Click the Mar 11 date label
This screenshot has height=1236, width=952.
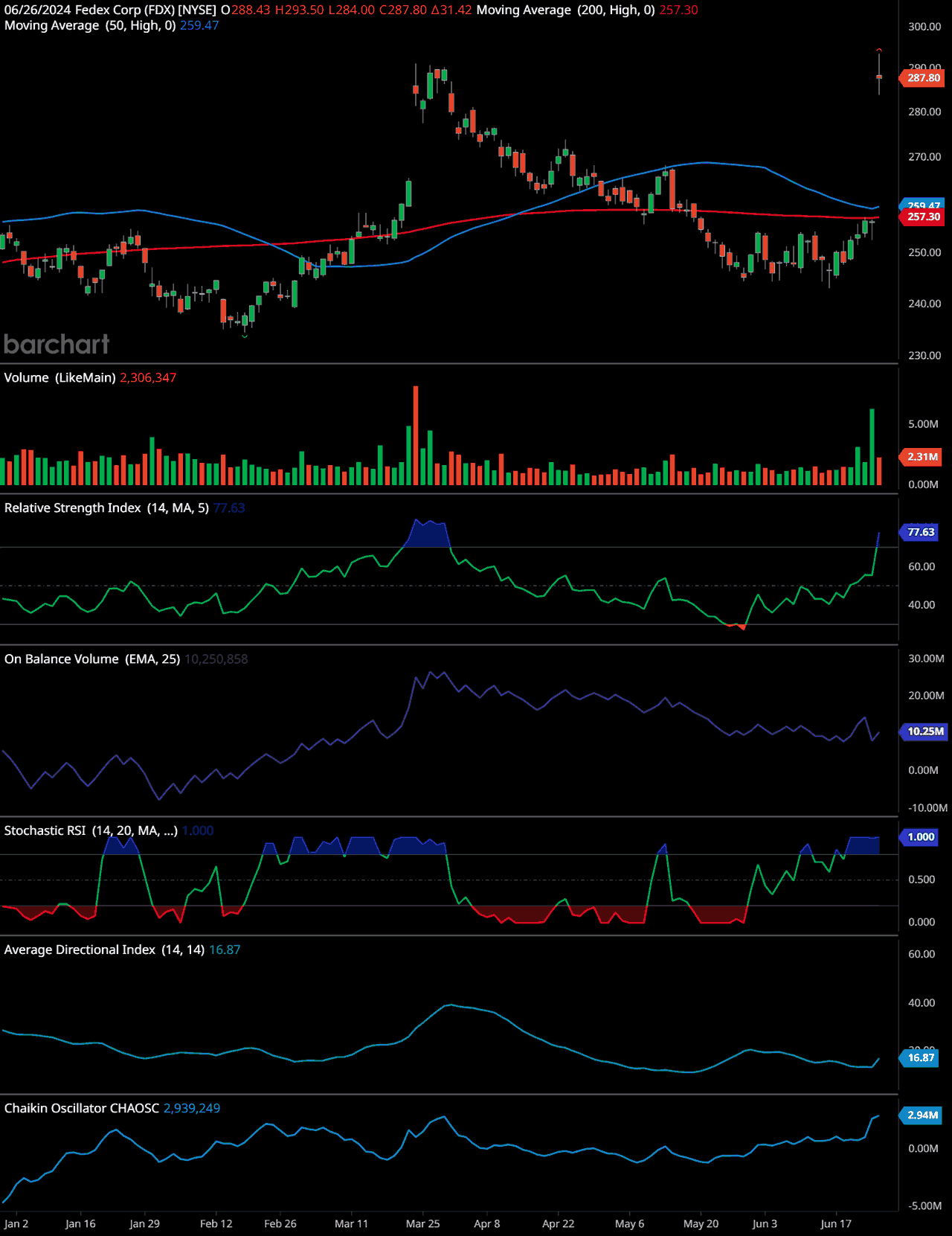tap(351, 1223)
